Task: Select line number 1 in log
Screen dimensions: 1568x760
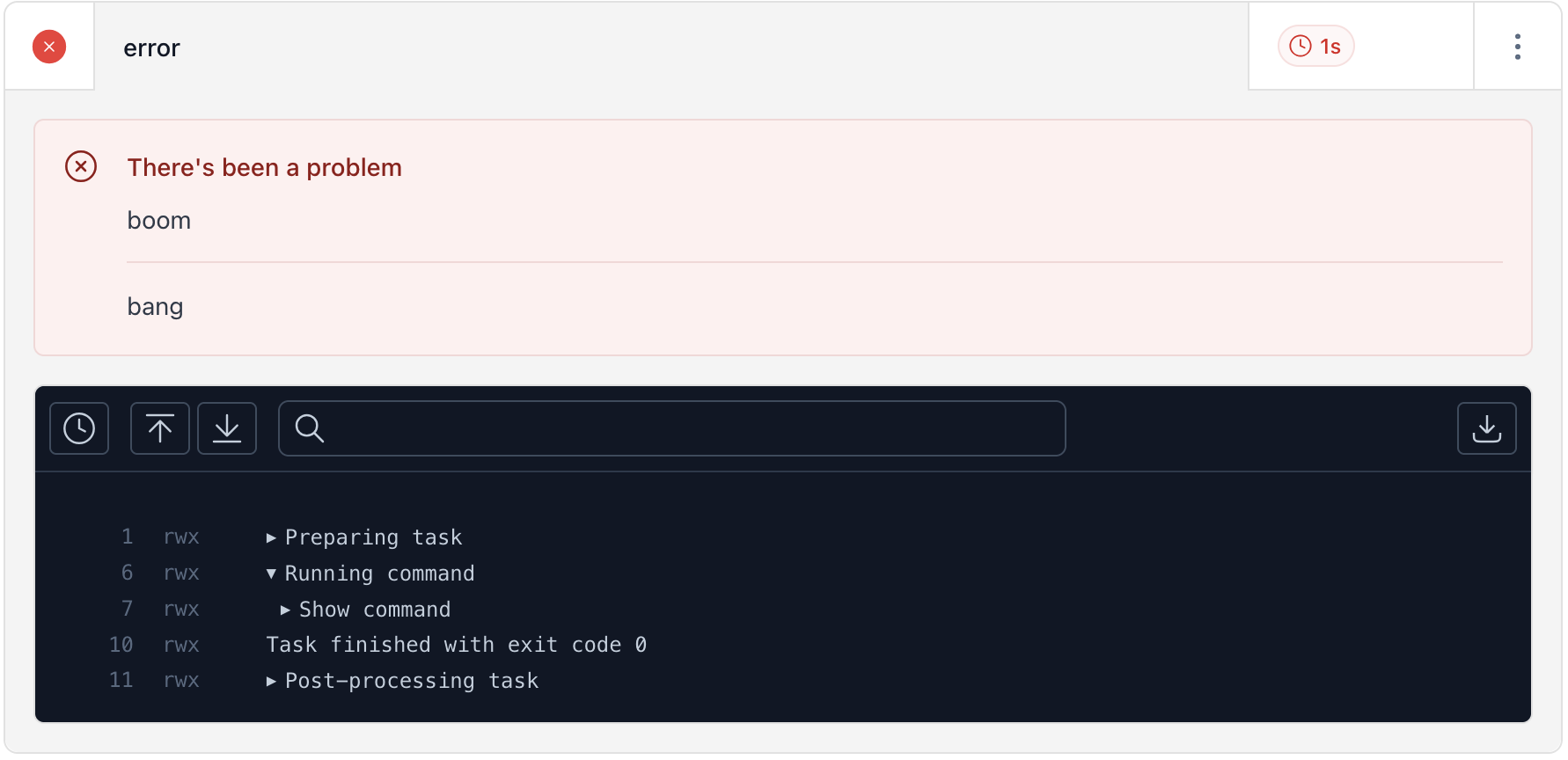Action: [x=128, y=537]
